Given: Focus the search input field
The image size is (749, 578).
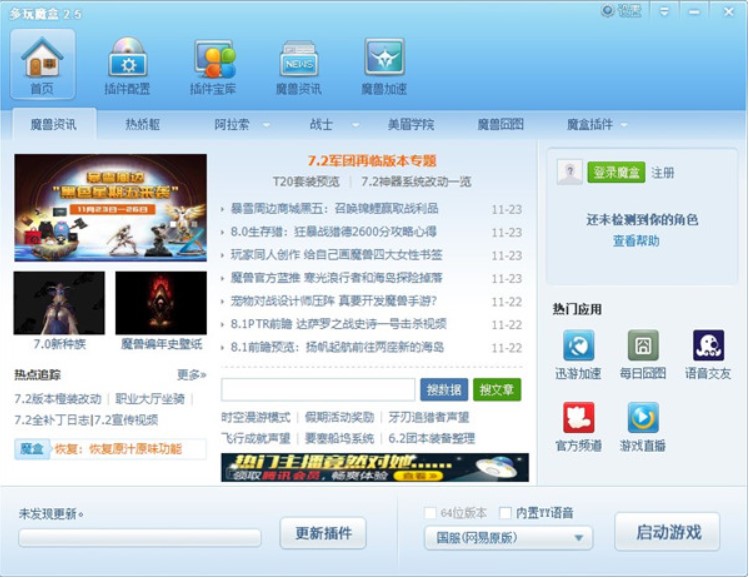Looking at the screenshot, I should coord(318,390).
